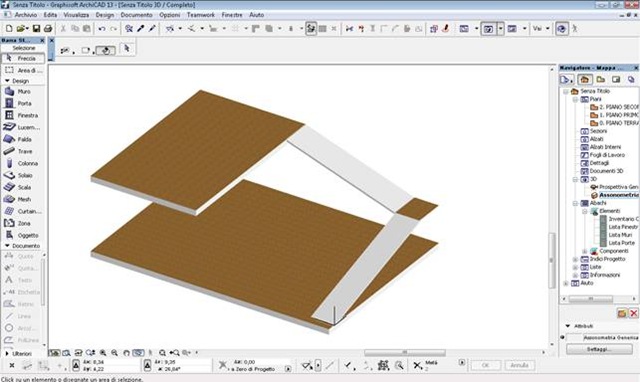Collapse the Piani node in Navigator
The height and width of the screenshot is (382, 640).
pyautogui.click(x=575, y=99)
